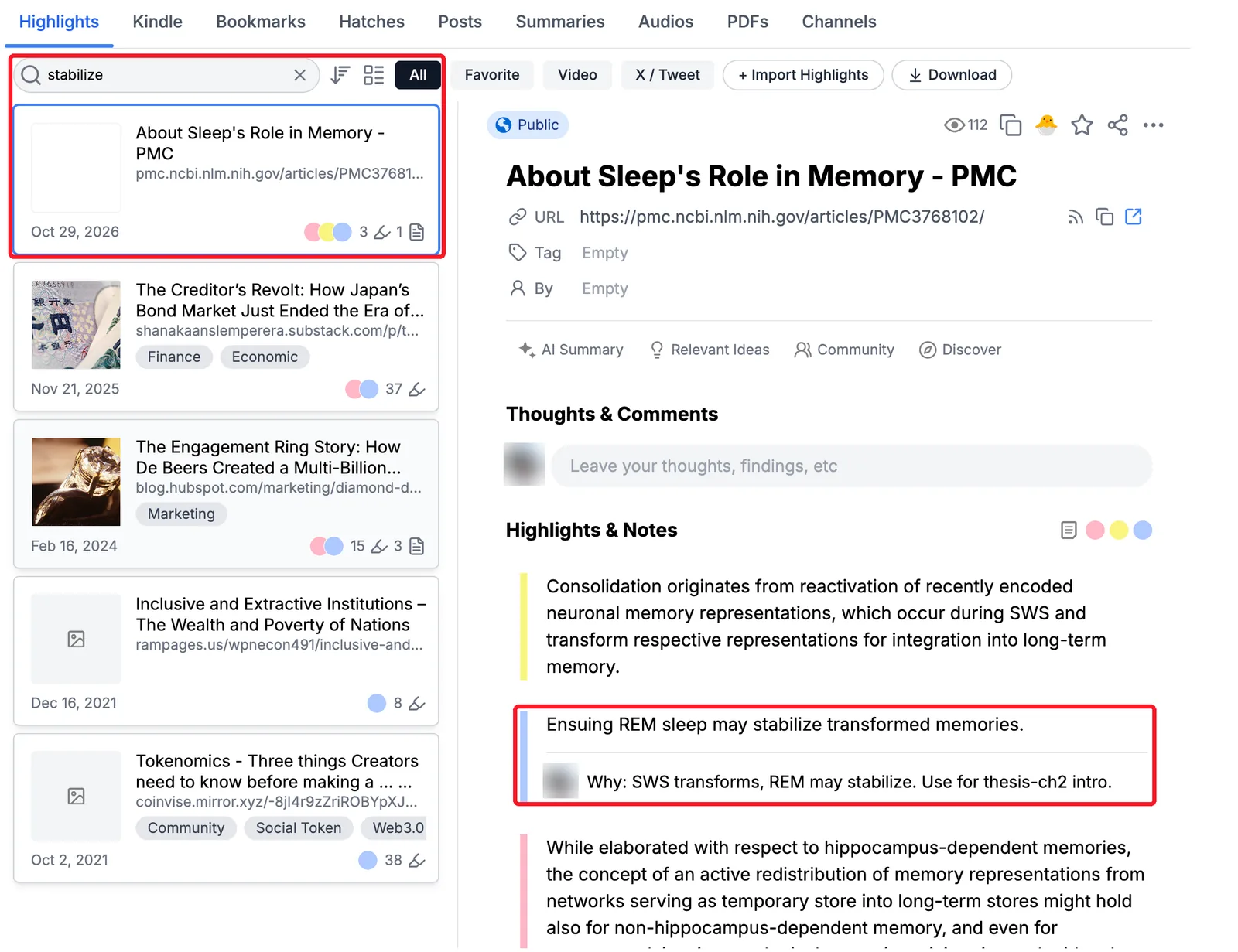
Task: Share the Sleep's Role in Memory article
Action: (1117, 125)
